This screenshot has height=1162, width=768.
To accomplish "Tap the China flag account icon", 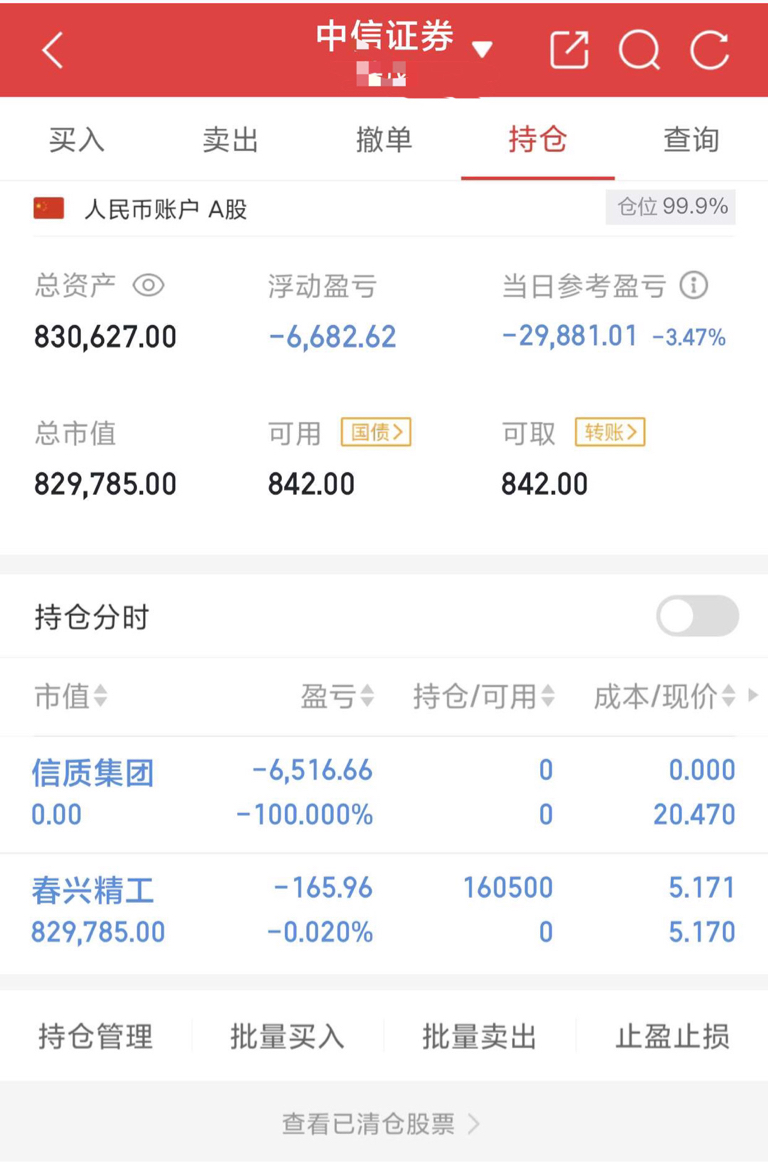I will 49,208.
